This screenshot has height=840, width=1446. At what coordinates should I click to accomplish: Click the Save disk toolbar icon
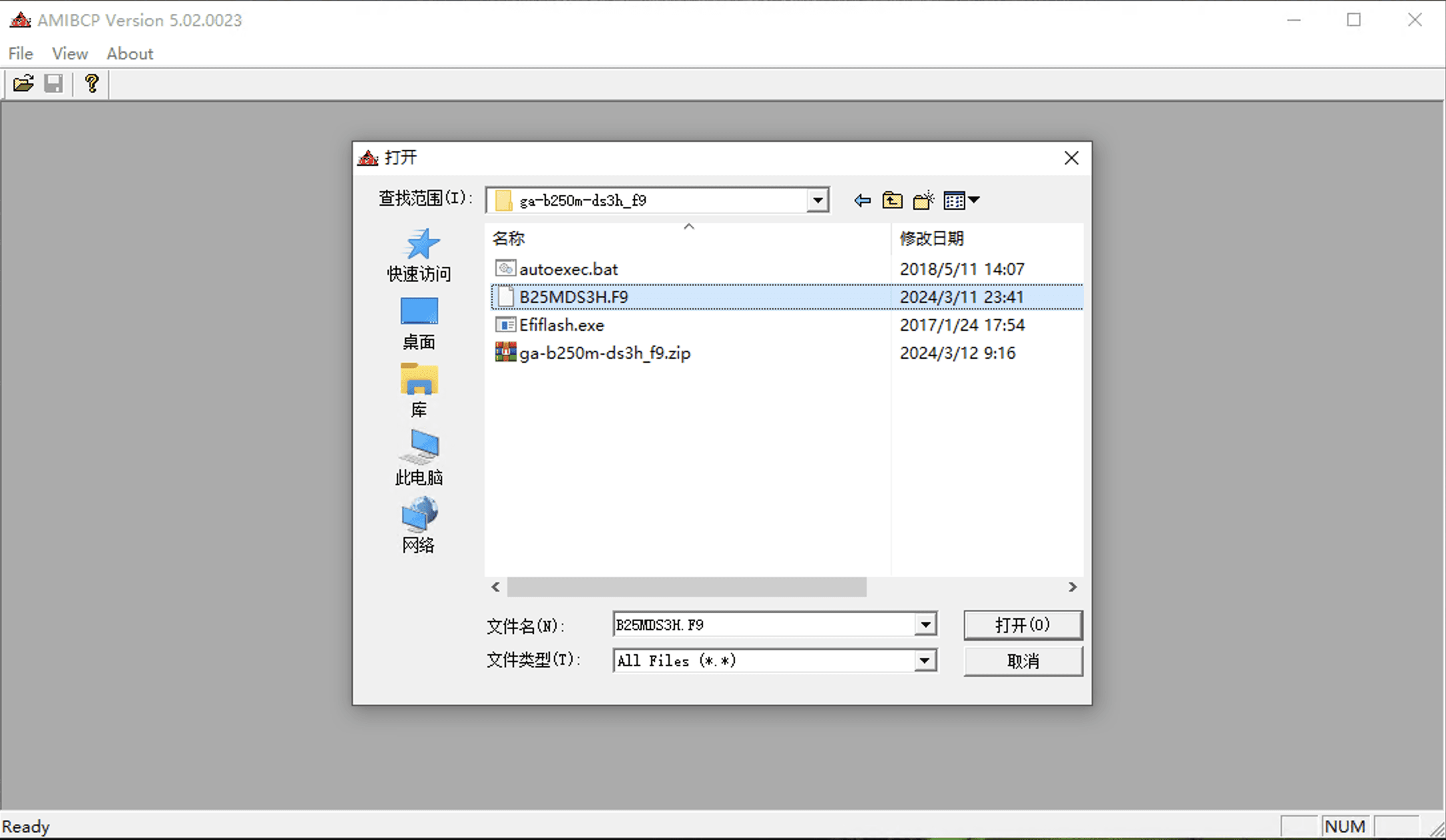pos(53,84)
